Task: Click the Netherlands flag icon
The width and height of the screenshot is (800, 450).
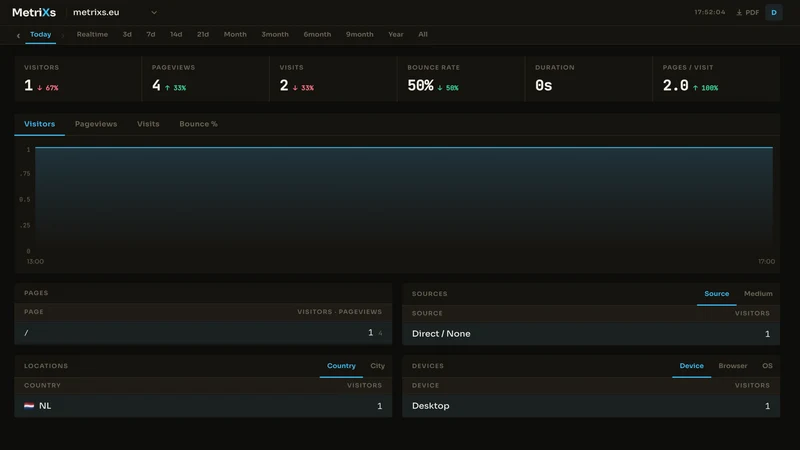Action: 29,406
